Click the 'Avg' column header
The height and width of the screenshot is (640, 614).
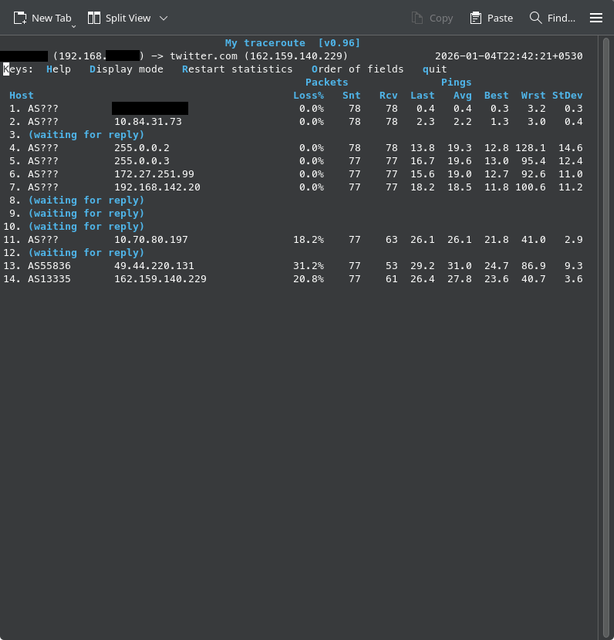tap(463, 96)
